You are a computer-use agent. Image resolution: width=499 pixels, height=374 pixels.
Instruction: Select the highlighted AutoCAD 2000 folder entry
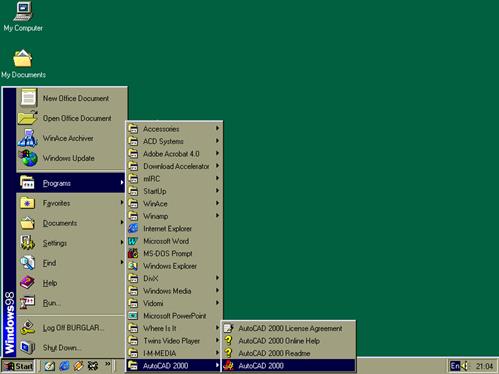coord(174,366)
